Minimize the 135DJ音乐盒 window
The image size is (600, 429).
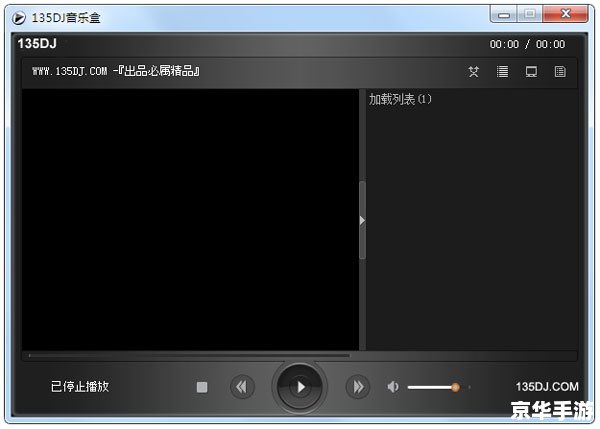pos(504,14)
